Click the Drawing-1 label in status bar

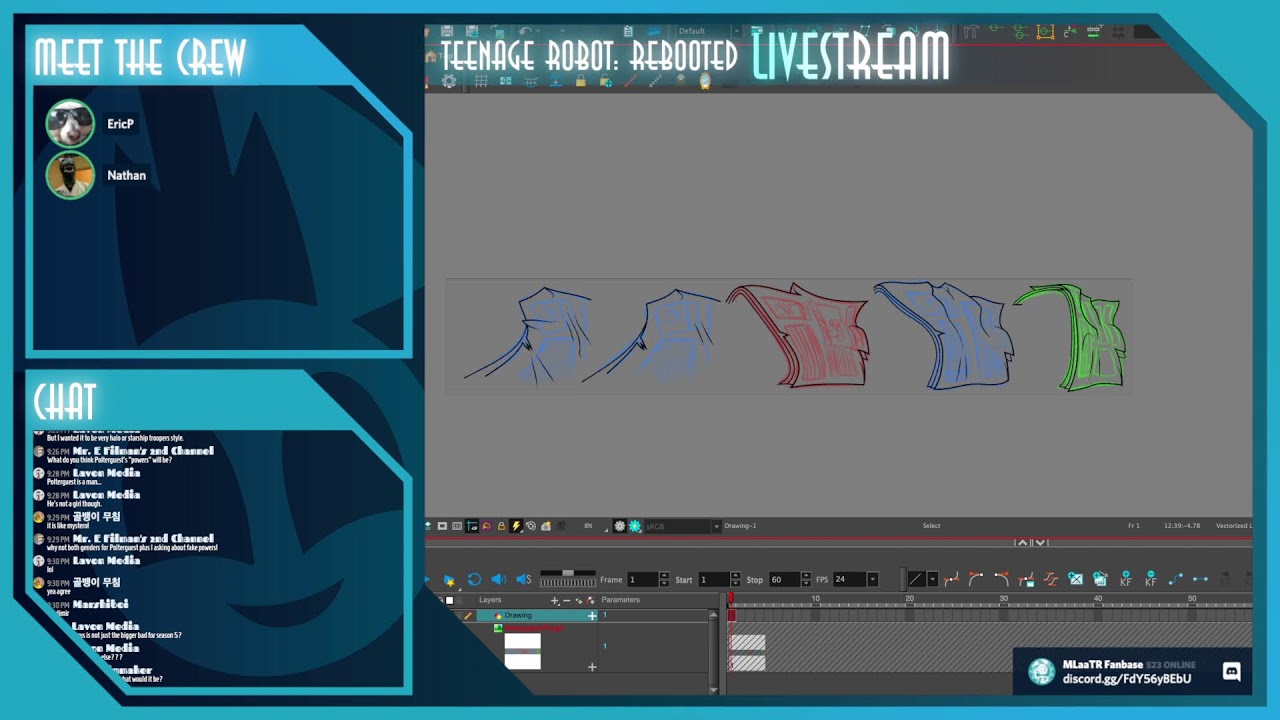click(x=740, y=526)
